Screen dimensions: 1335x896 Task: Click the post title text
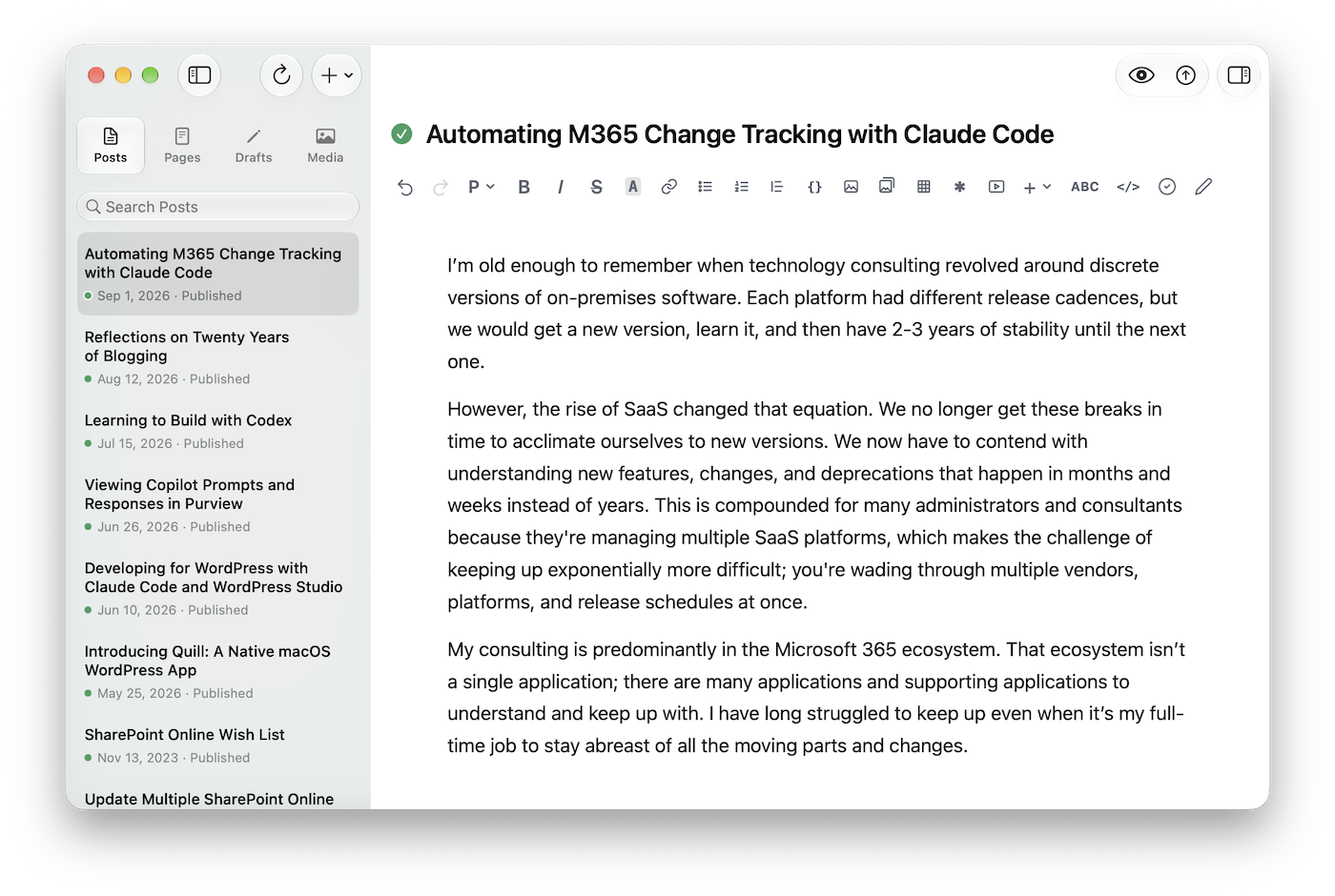(x=740, y=134)
